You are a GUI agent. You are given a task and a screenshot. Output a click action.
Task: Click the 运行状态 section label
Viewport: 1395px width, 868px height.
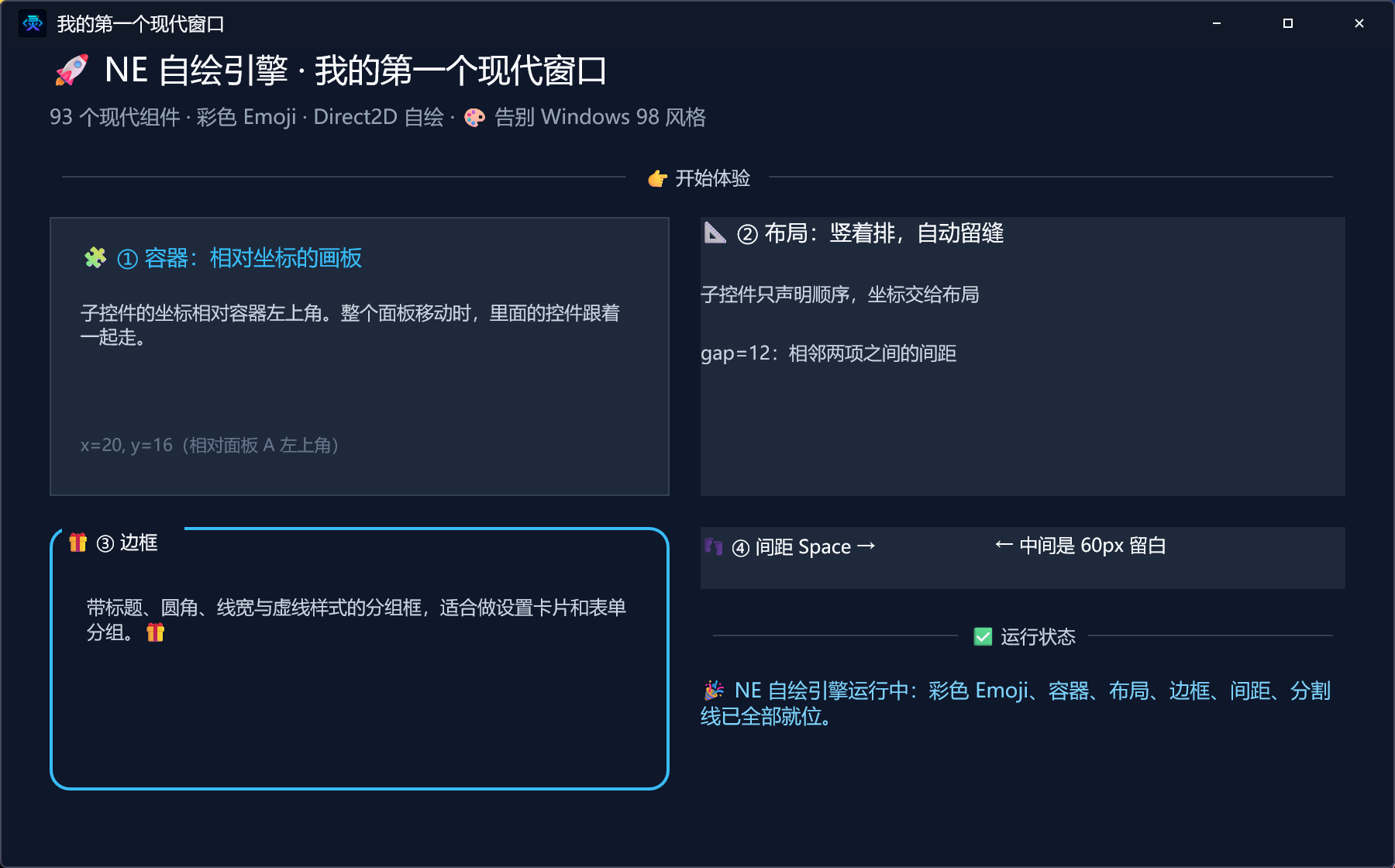click(1038, 637)
